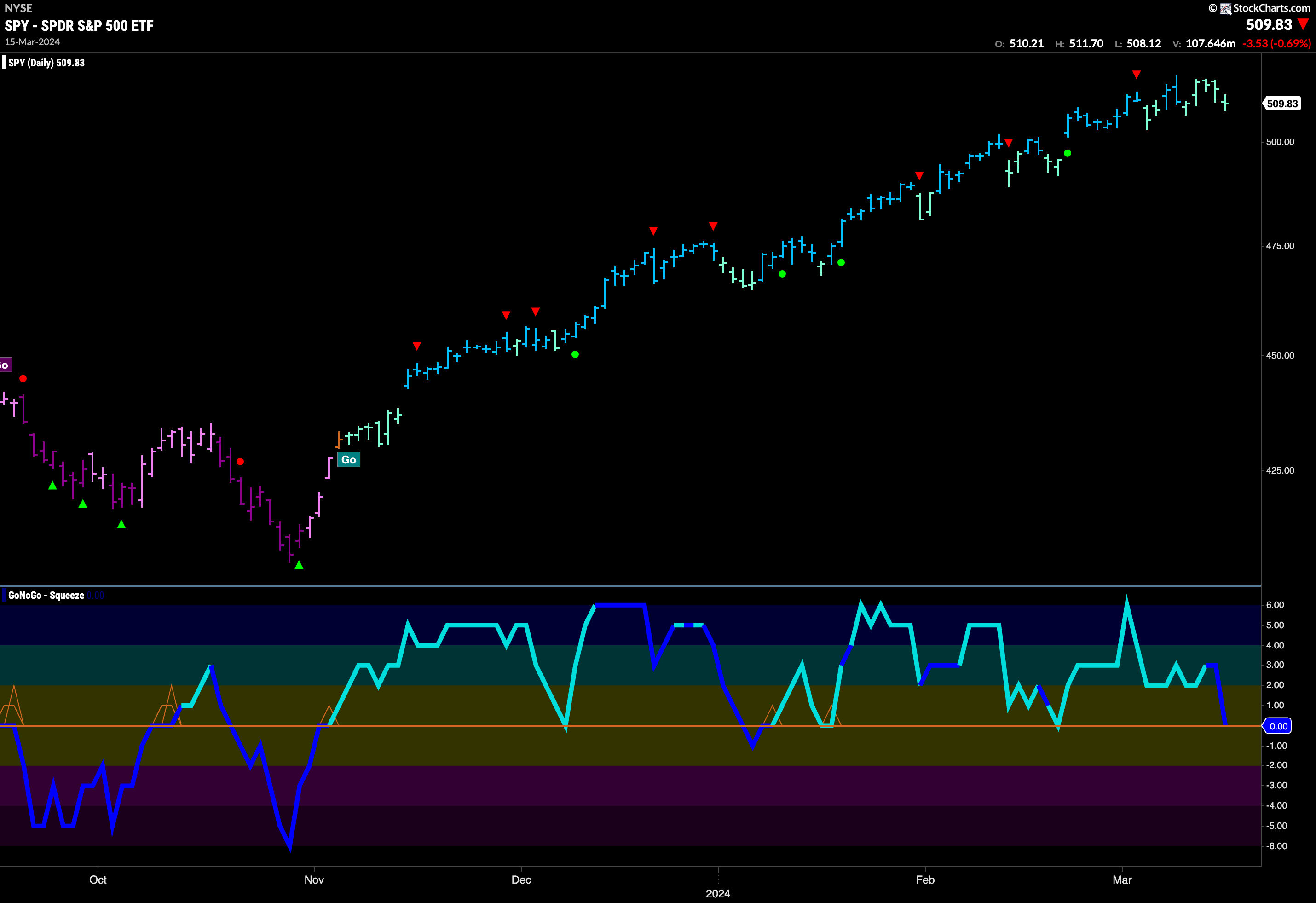Screen dimensions: 1316x903
Task: Click the white legend swatch beside SPY (Daily)
Action: (4, 62)
